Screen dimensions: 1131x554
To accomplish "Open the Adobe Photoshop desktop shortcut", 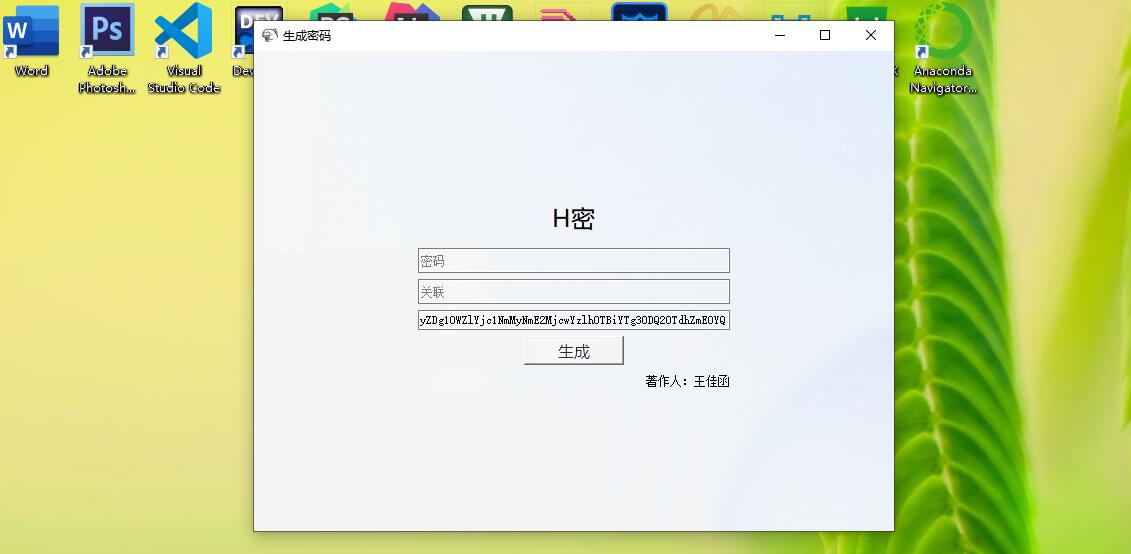I will (107, 48).
